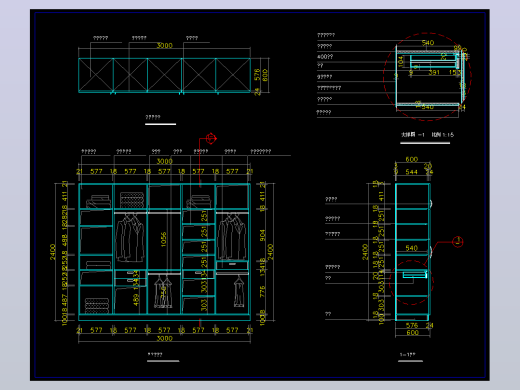This screenshot has height=390, width=520.
Task: Select the 904 dimension beside the wardrobe elevation
Action: (263, 235)
